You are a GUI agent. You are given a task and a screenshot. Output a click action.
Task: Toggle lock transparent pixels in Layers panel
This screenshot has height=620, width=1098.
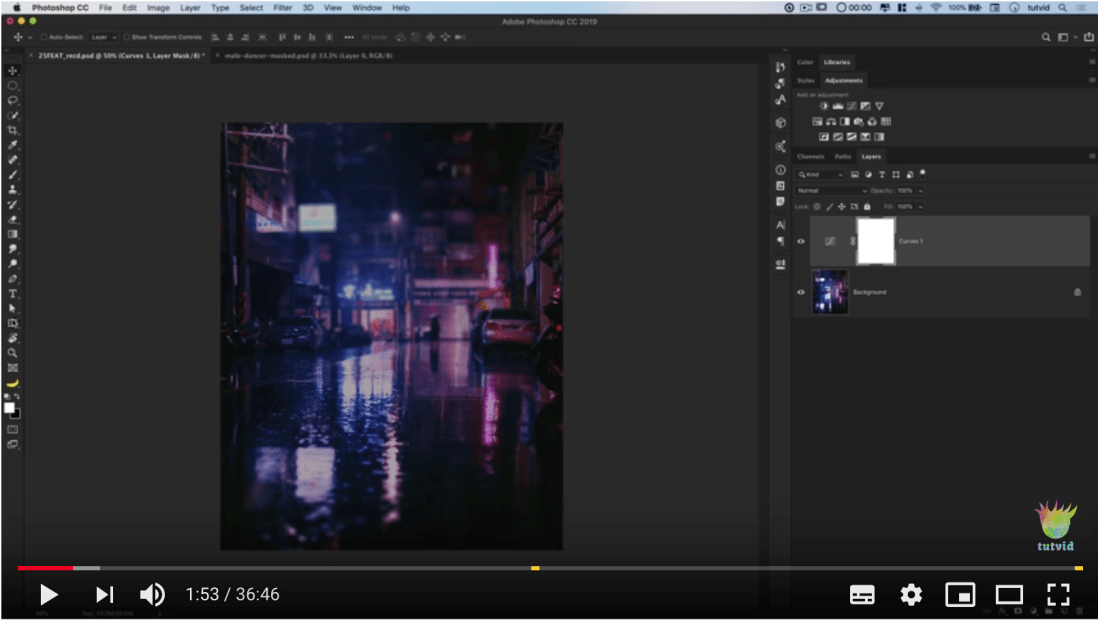(x=816, y=206)
